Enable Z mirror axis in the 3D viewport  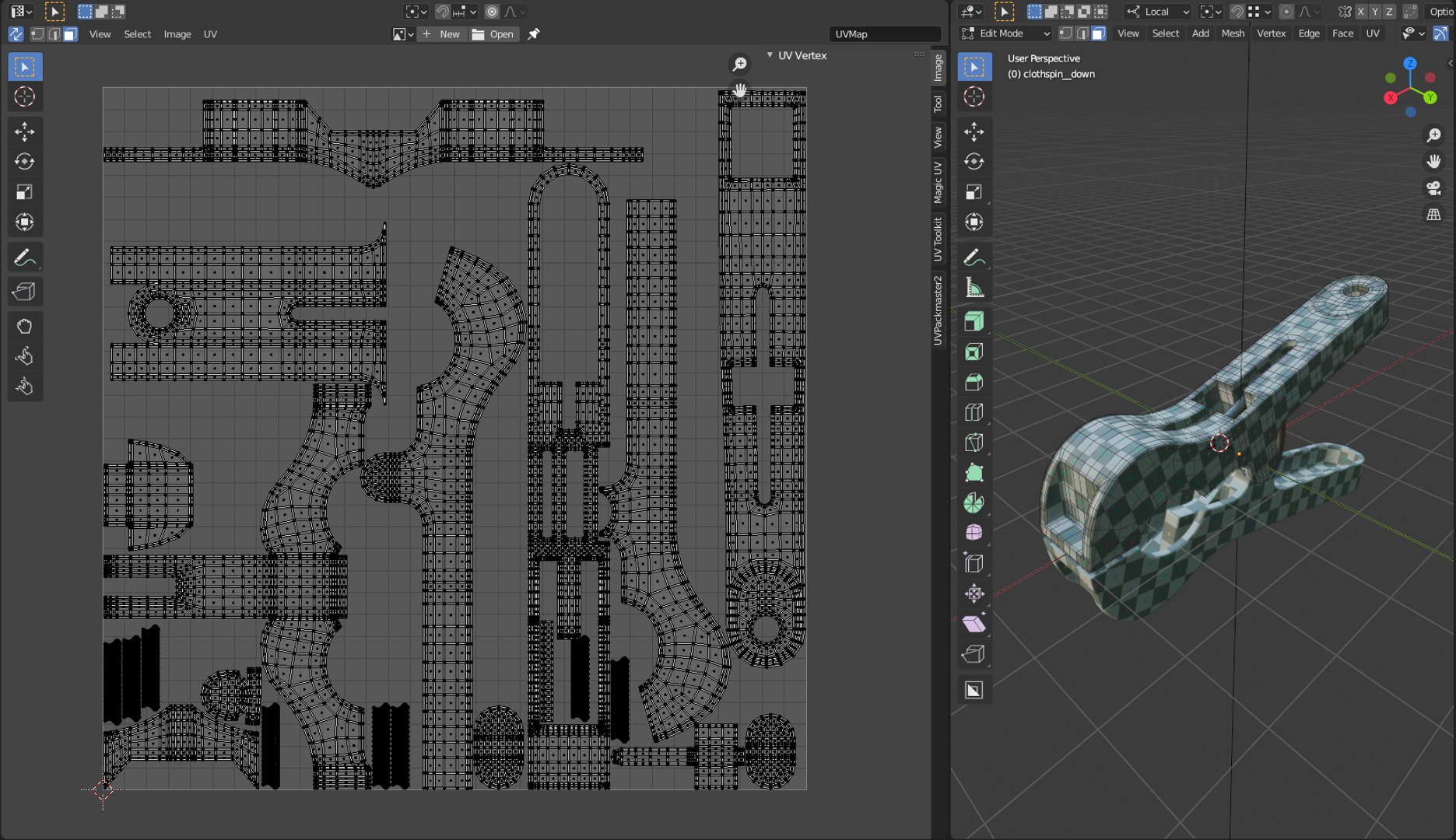[x=1389, y=12]
